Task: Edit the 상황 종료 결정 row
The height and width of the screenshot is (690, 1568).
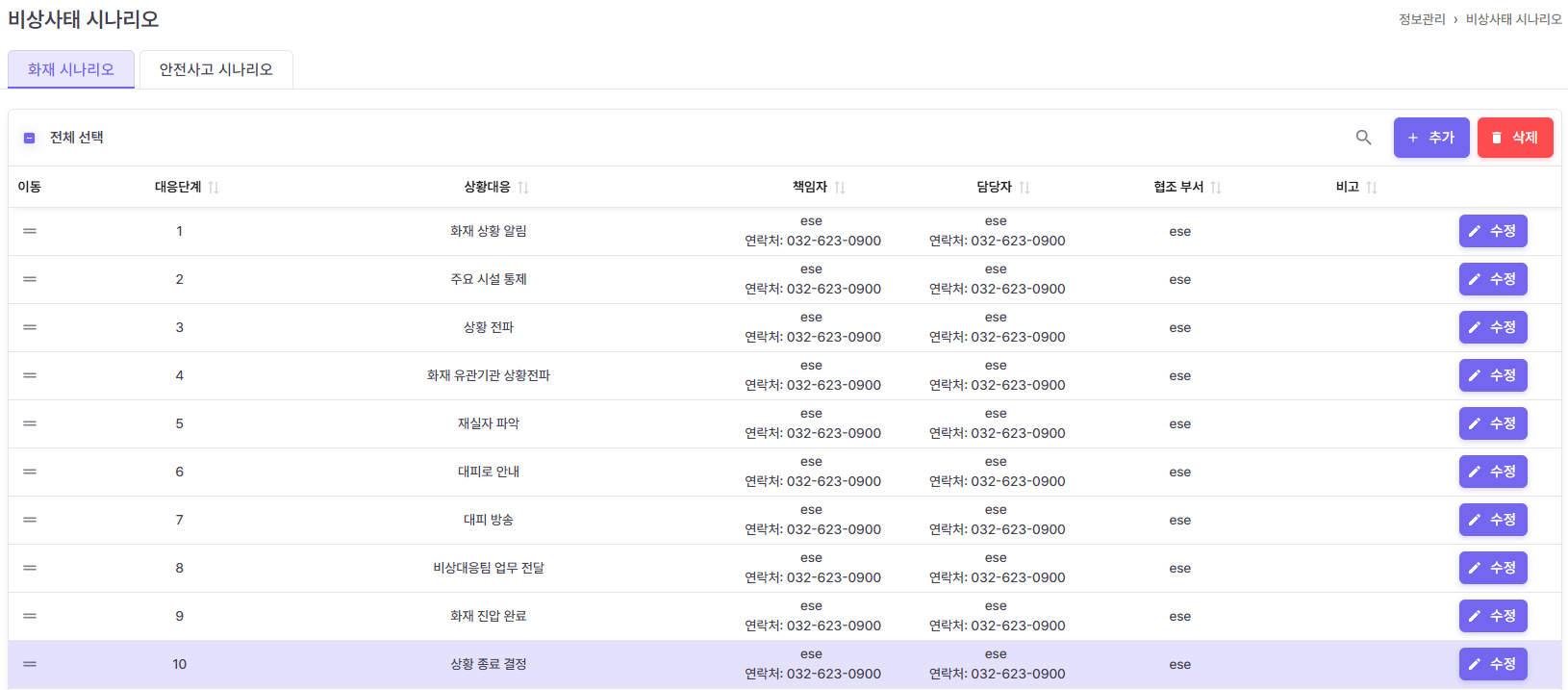Action: [1492, 664]
